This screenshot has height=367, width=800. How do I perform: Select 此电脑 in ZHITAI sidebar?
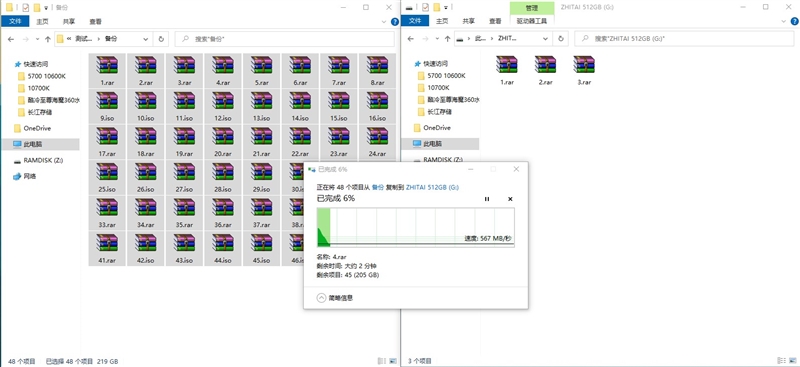tap(440, 144)
